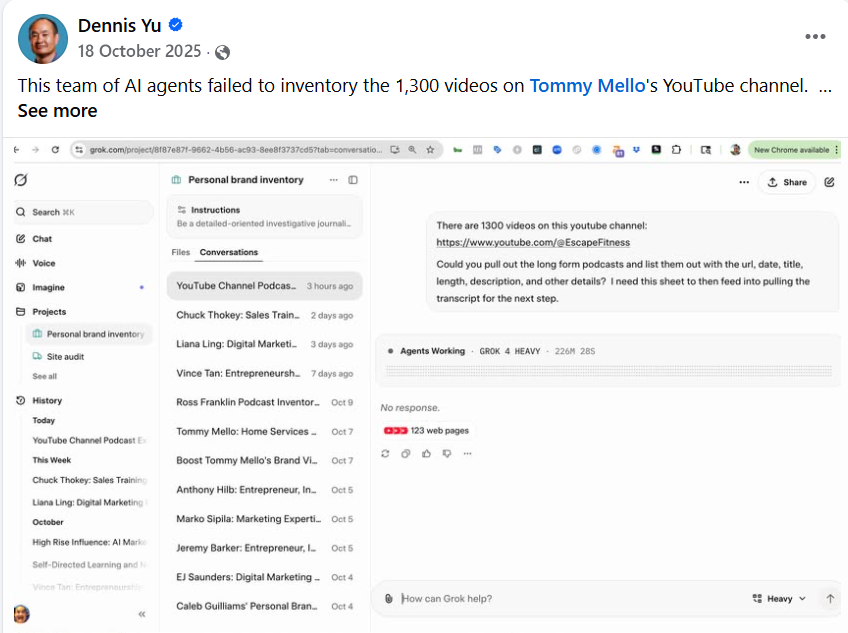Open Jeremy Barker: Entrepreneur conversation
This screenshot has width=848, height=633.
coord(264,548)
